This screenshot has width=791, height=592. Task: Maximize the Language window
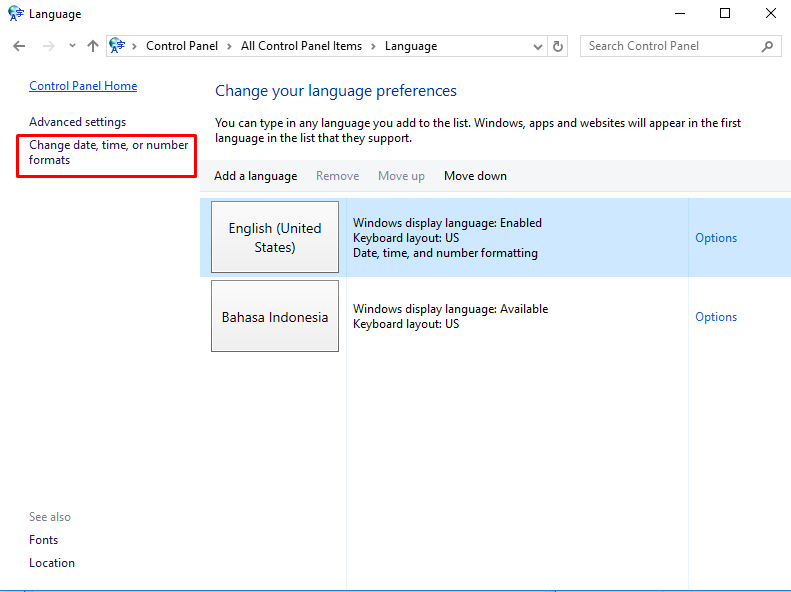tap(725, 14)
